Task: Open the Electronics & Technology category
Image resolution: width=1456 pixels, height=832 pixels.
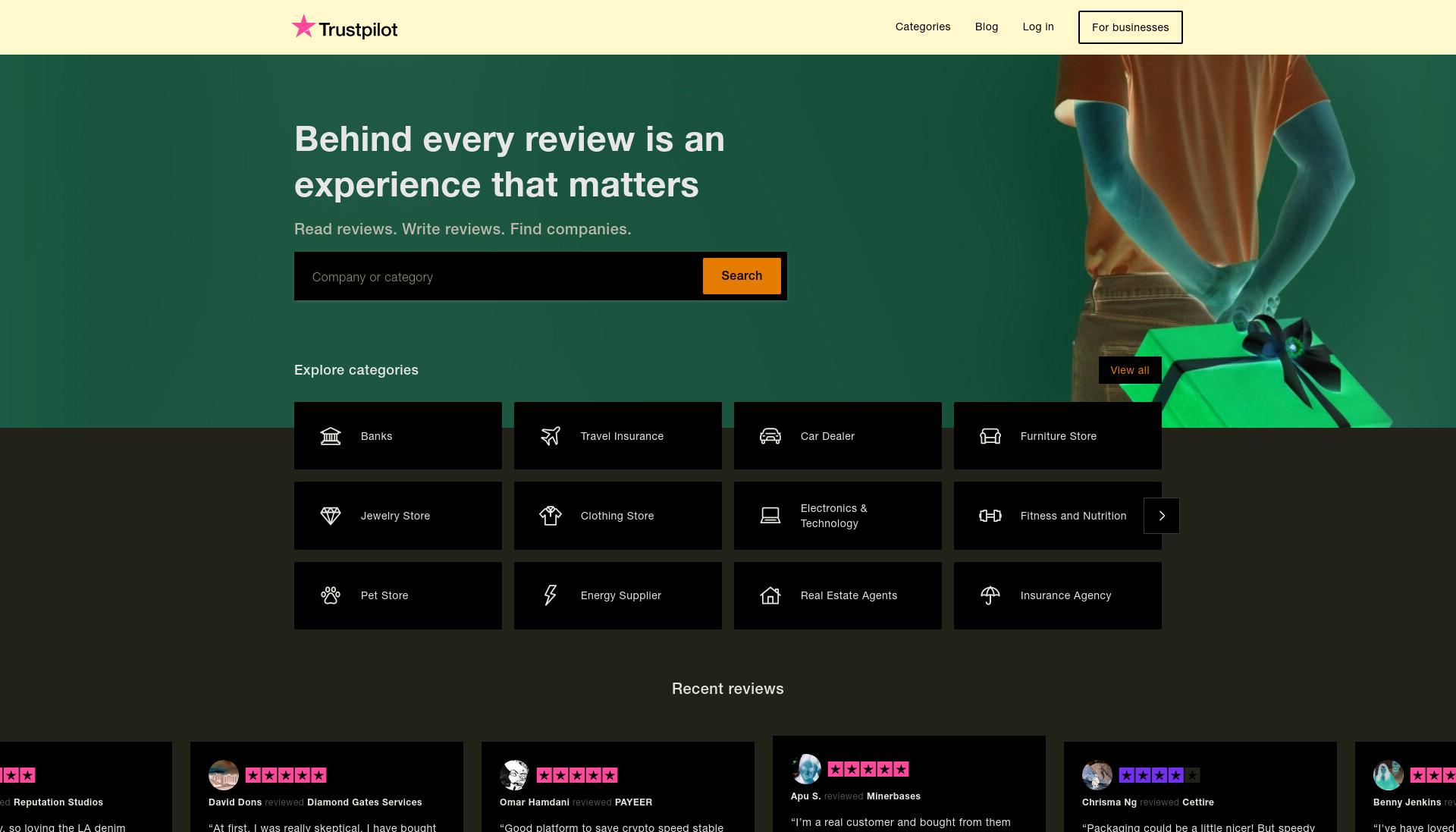Action: (838, 516)
